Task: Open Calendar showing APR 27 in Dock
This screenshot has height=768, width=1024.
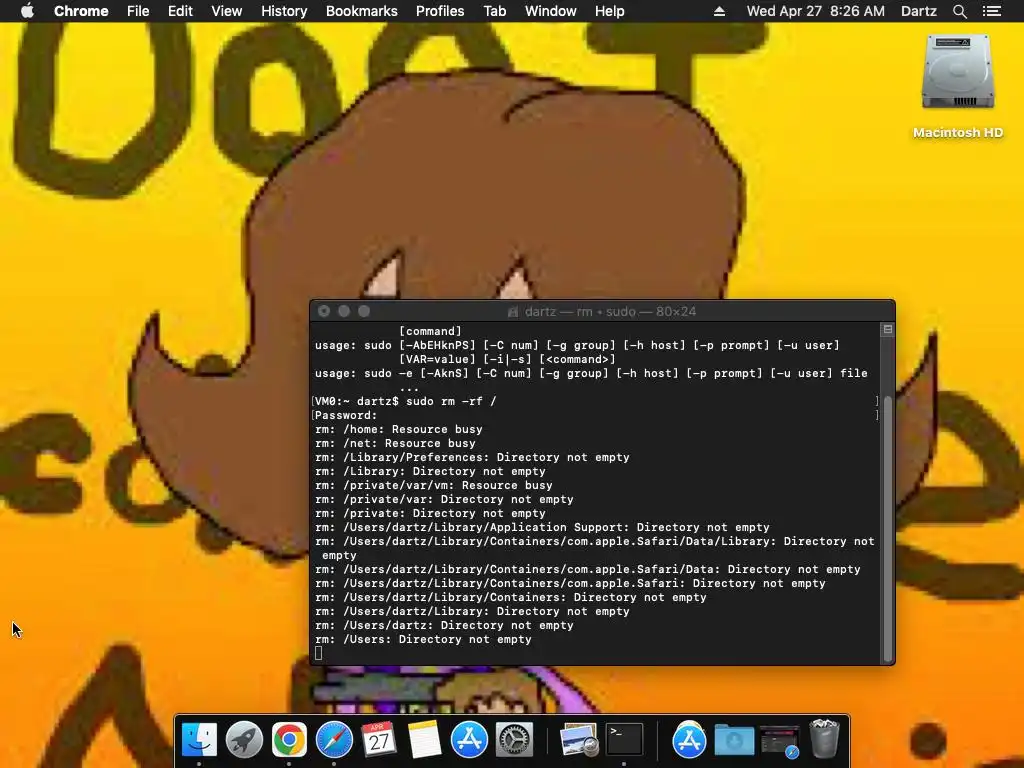Action: tap(379, 740)
